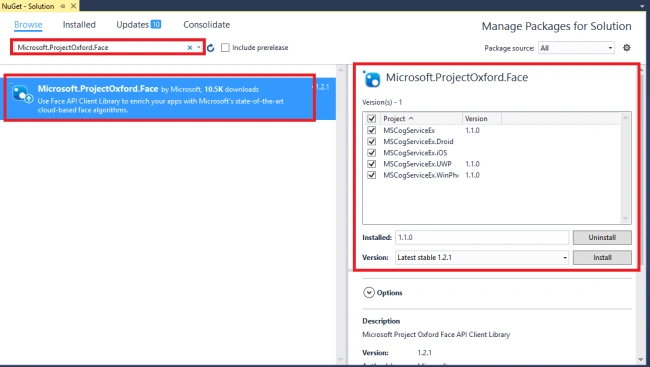650x367 pixels.
Task: Open the search history dropdown arrow
Action: 199,48
